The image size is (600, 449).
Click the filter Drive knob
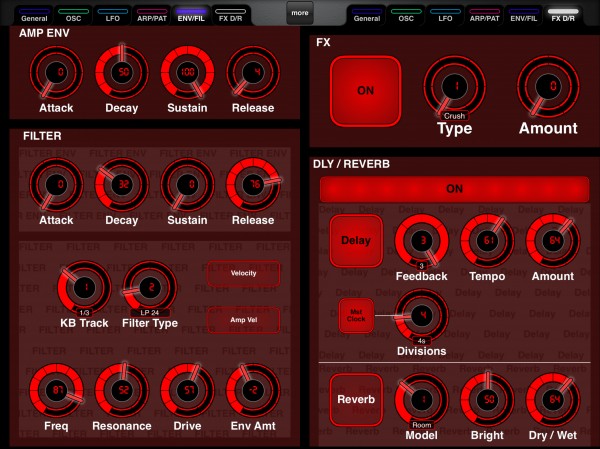click(188, 390)
